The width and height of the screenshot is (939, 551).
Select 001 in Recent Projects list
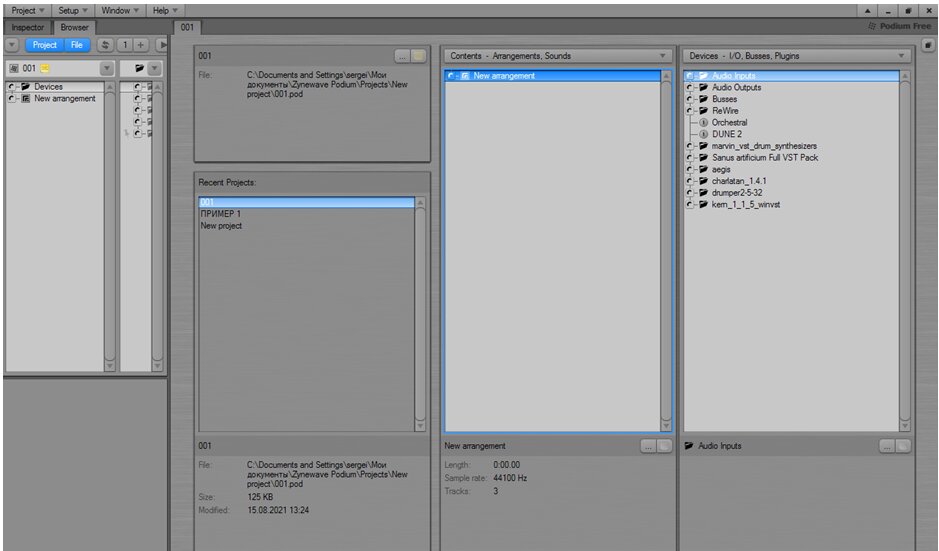pyautogui.click(x=306, y=202)
